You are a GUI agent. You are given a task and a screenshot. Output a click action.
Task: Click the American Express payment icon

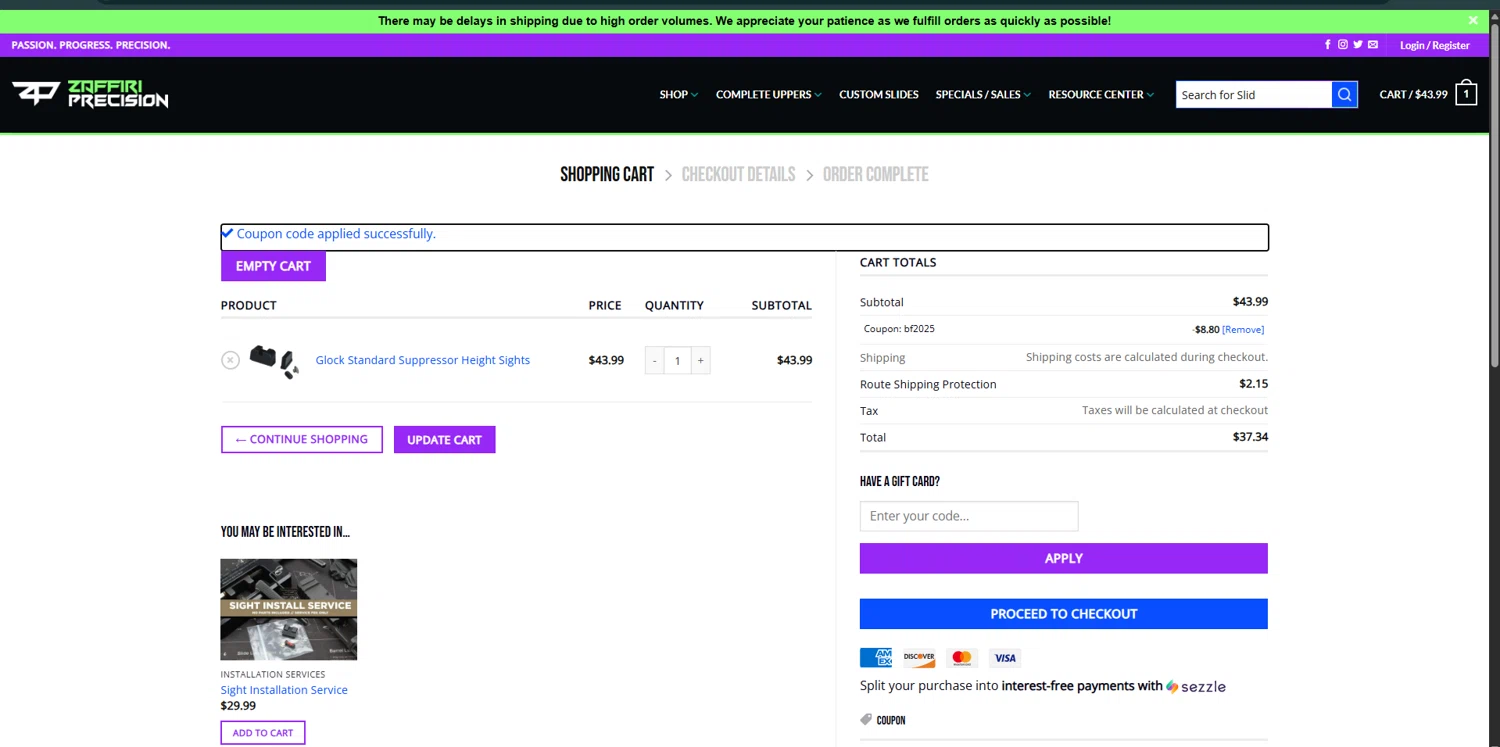click(x=876, y=657)
